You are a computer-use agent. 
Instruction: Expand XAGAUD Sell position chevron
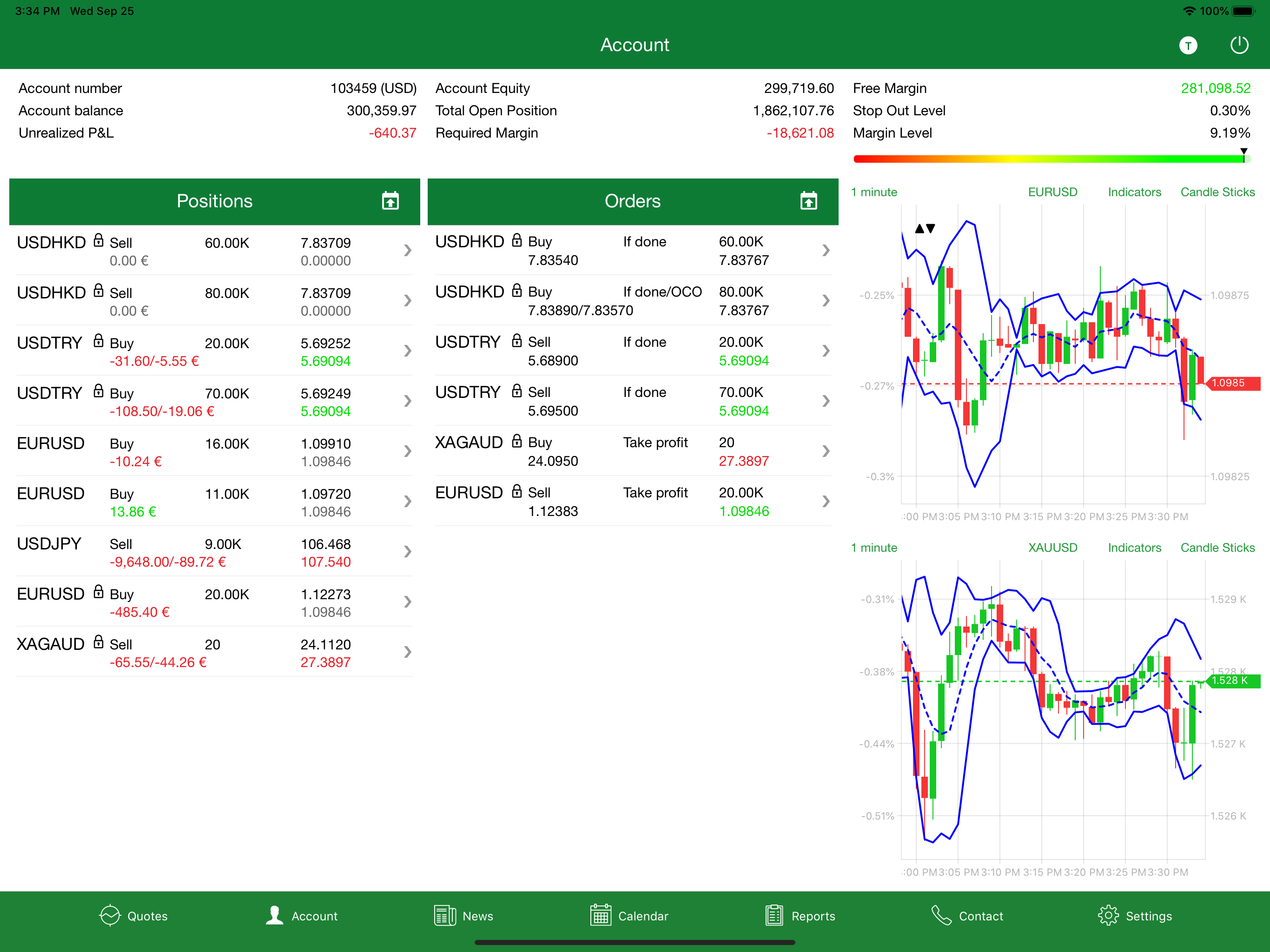(x=407, y=652)
